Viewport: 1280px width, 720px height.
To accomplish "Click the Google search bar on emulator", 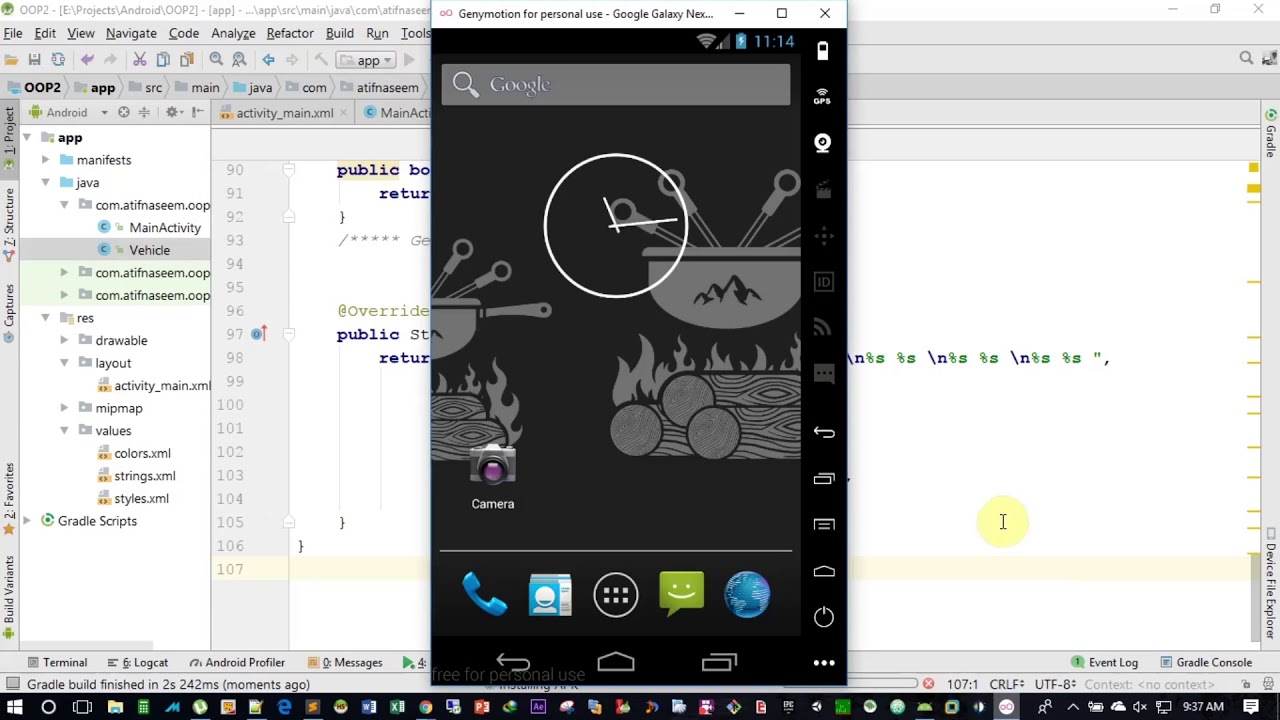I will (616, 85).
